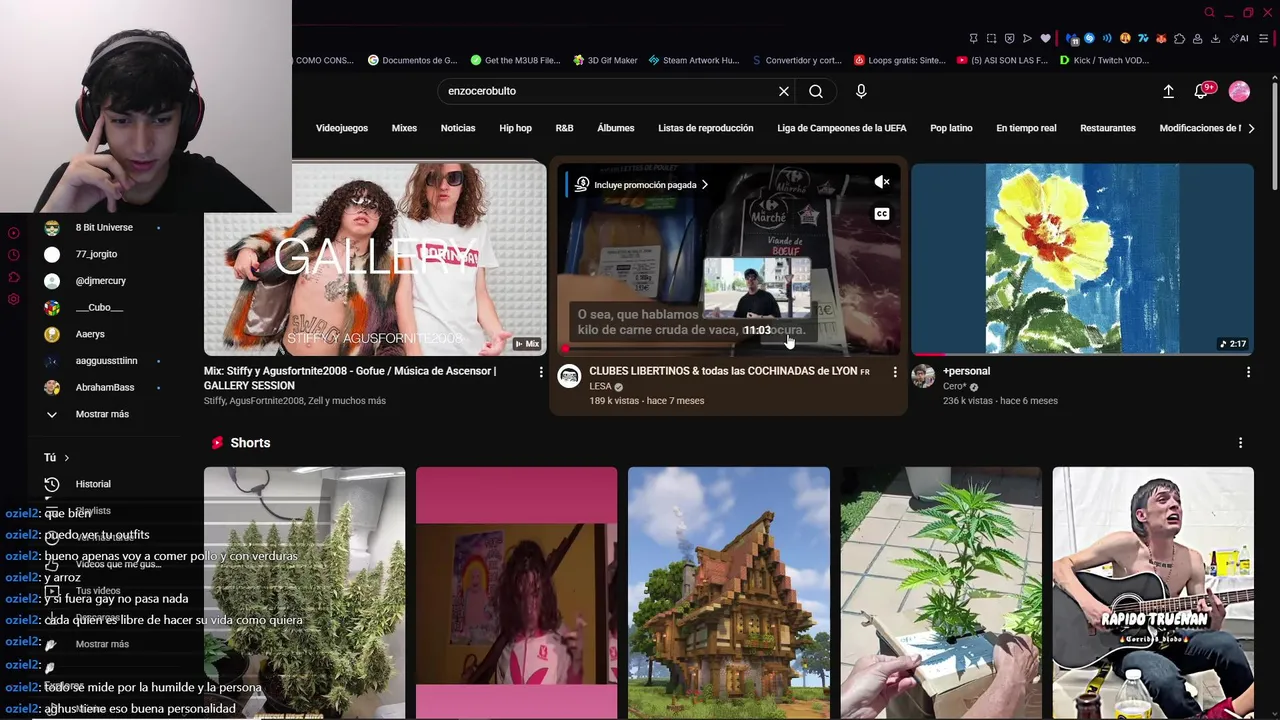Select the Pop latino chip
Viewport: 1280px width, 720px height.
pyautogui.click(x=951, y=128)
